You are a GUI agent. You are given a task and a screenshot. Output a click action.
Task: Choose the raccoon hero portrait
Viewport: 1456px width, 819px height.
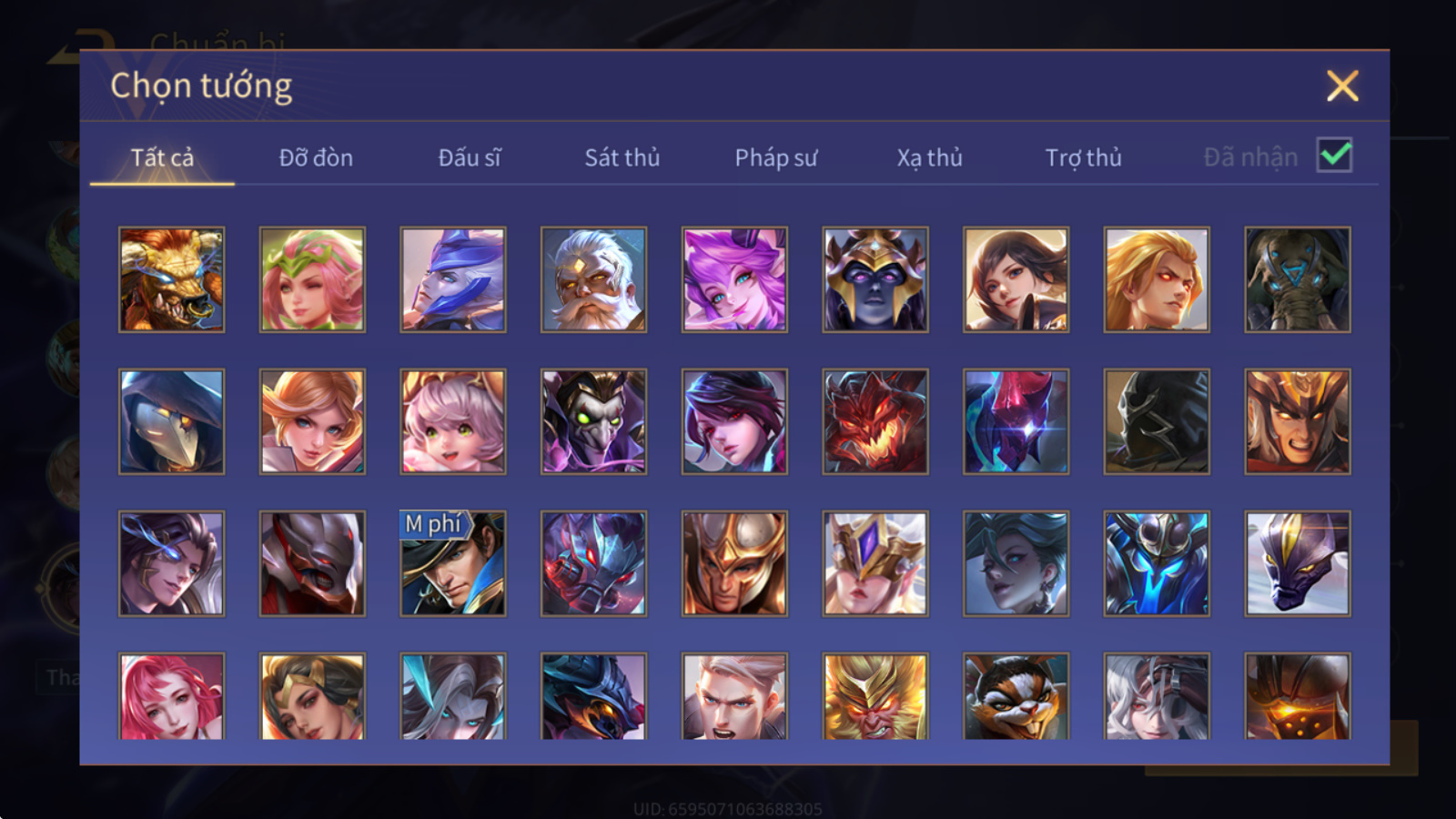[1016, 696]
